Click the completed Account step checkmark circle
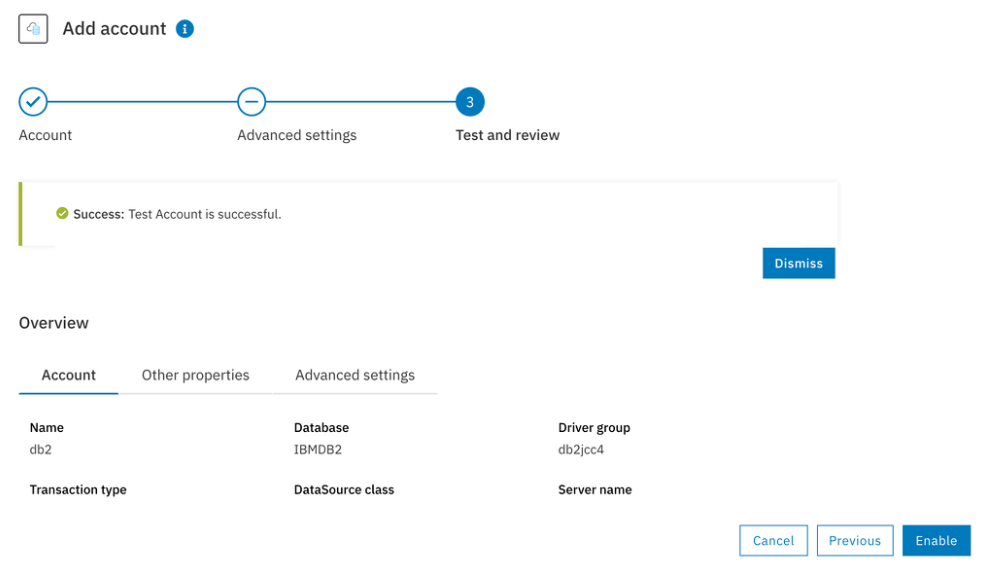Screen dimensions: 989x566 [33, 102]
